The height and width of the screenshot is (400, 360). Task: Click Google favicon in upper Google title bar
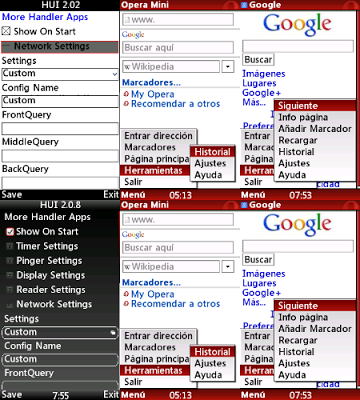click(244, 5)
